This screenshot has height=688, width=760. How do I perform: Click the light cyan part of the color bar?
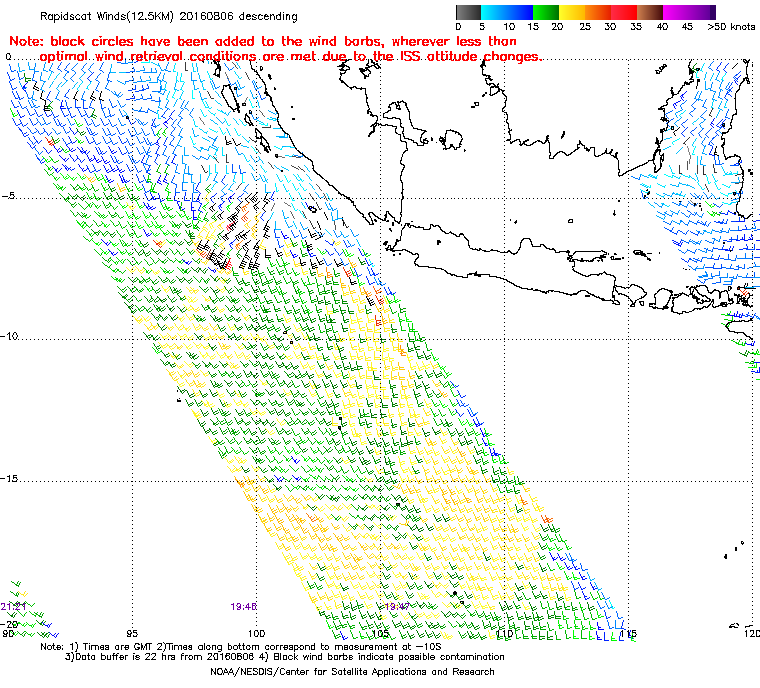[490, 12]
